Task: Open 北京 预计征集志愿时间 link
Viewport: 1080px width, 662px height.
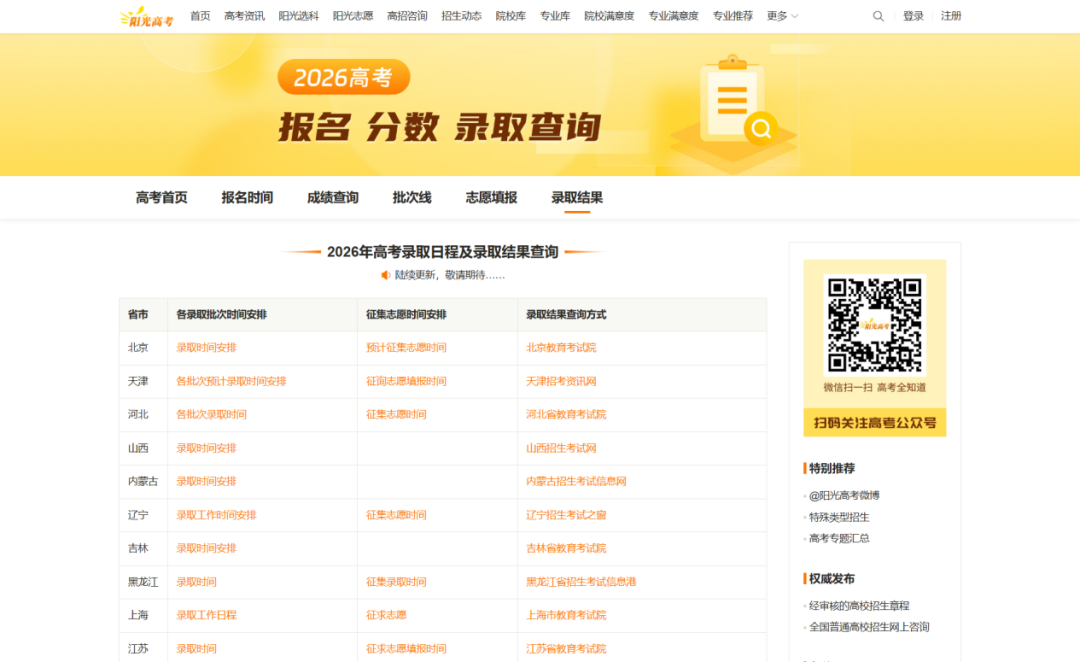Action: pyautogui.click(x=406, y=348)
